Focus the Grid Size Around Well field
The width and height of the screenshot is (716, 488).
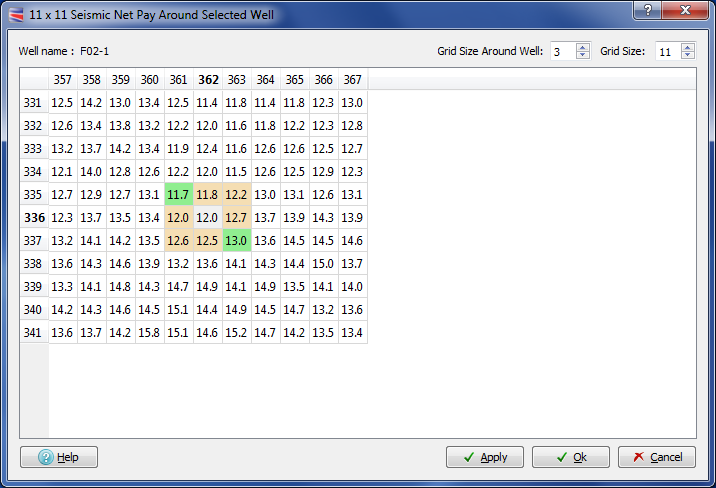coord(562,51)
